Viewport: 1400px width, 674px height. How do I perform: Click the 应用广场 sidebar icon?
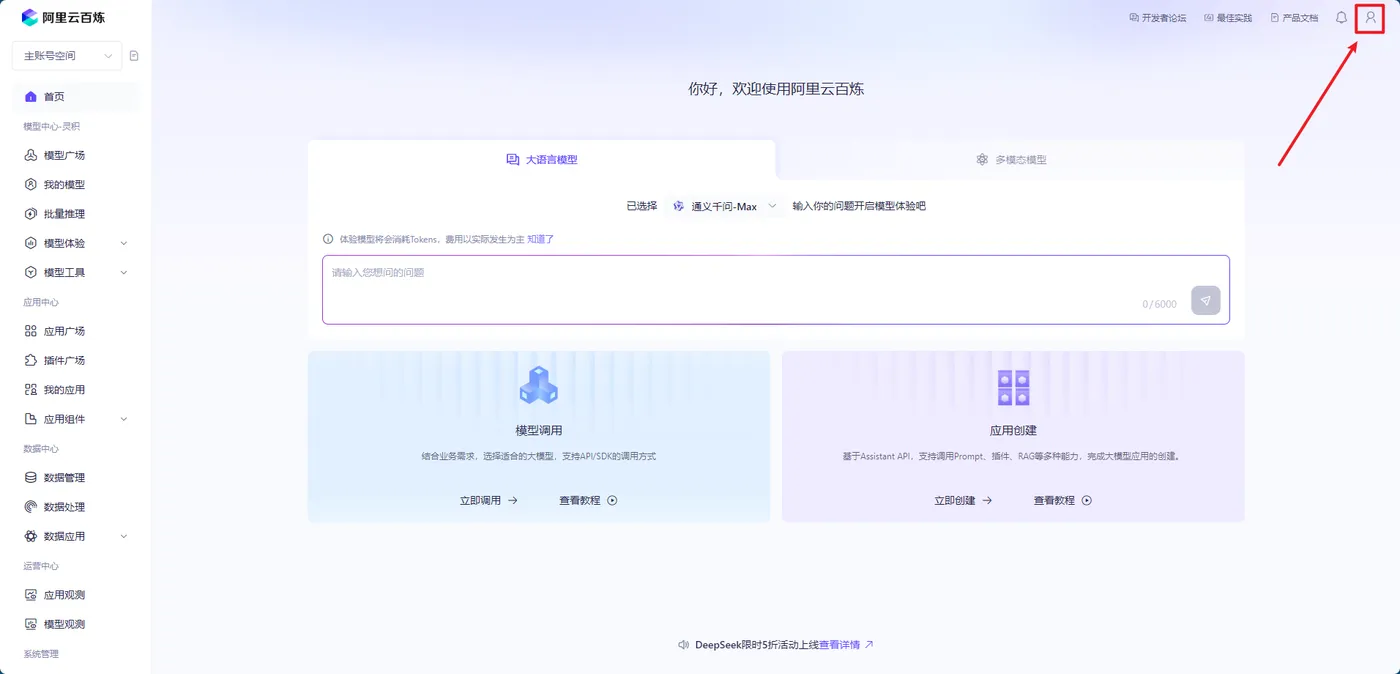pyautogui.click(x=30, y=331)
